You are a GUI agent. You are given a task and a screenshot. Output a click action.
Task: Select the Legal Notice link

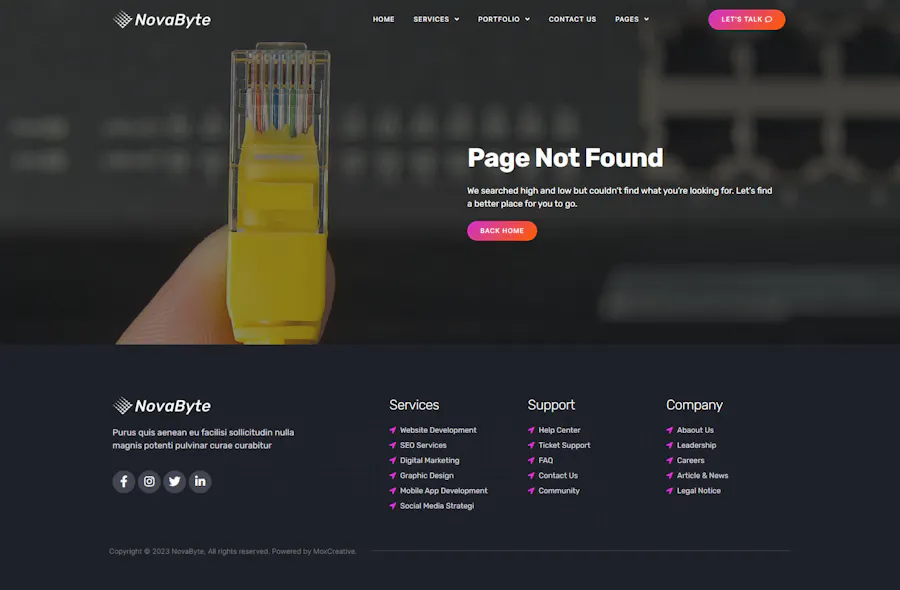[698, 490]
